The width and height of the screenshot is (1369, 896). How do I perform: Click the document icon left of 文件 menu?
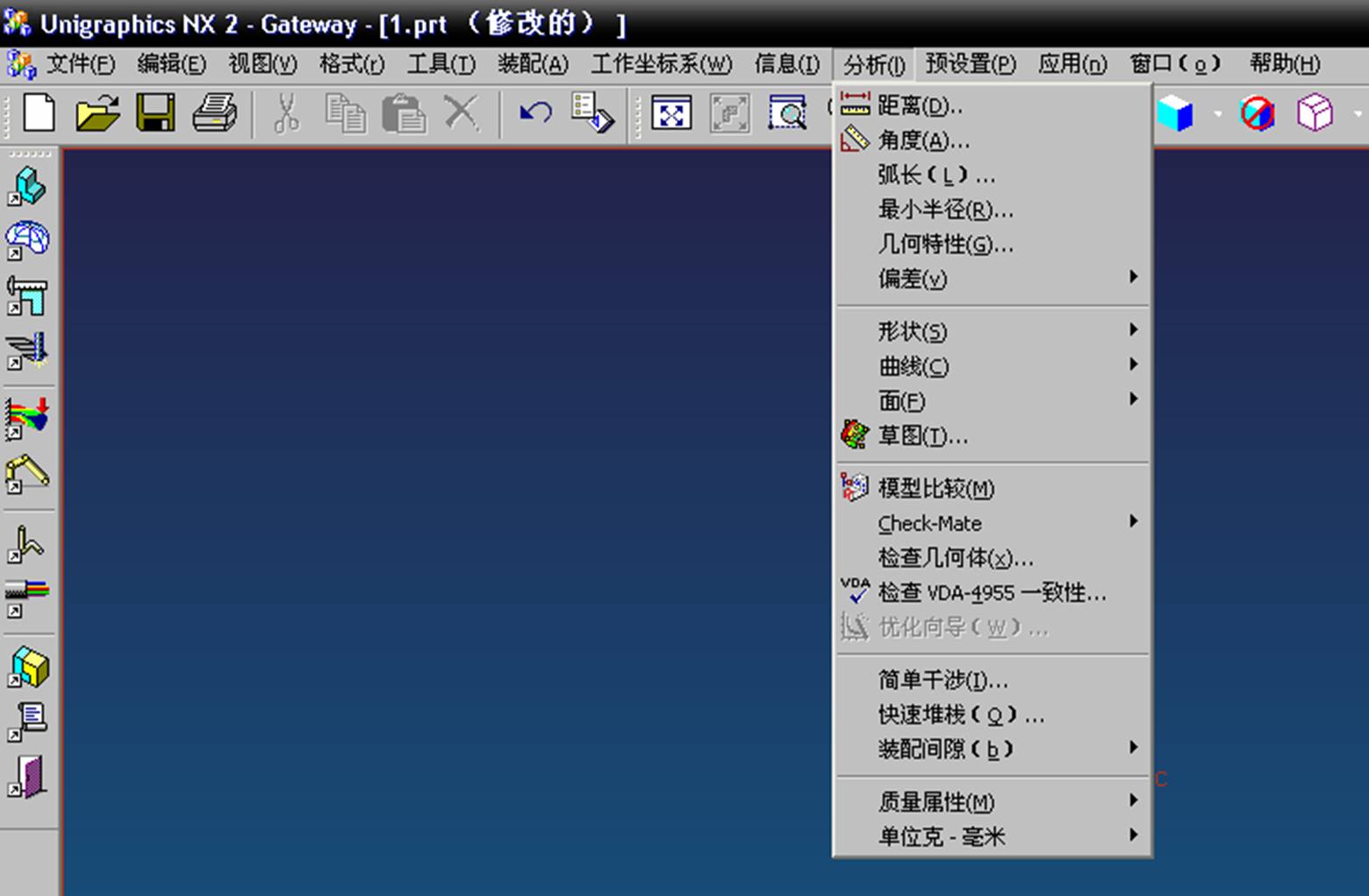pos(21,64)
